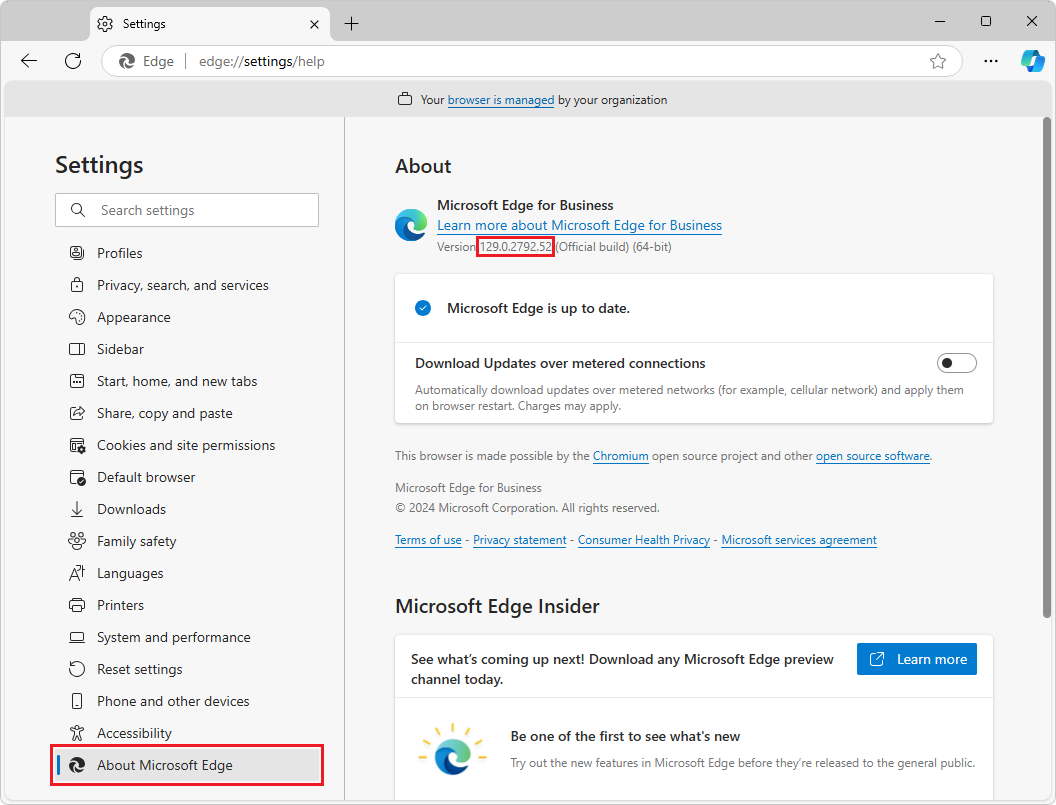This screenshot has height=805, width=1056.
Task: Click the Microsoft Edge logo in About section
Action: coord(410,225)
